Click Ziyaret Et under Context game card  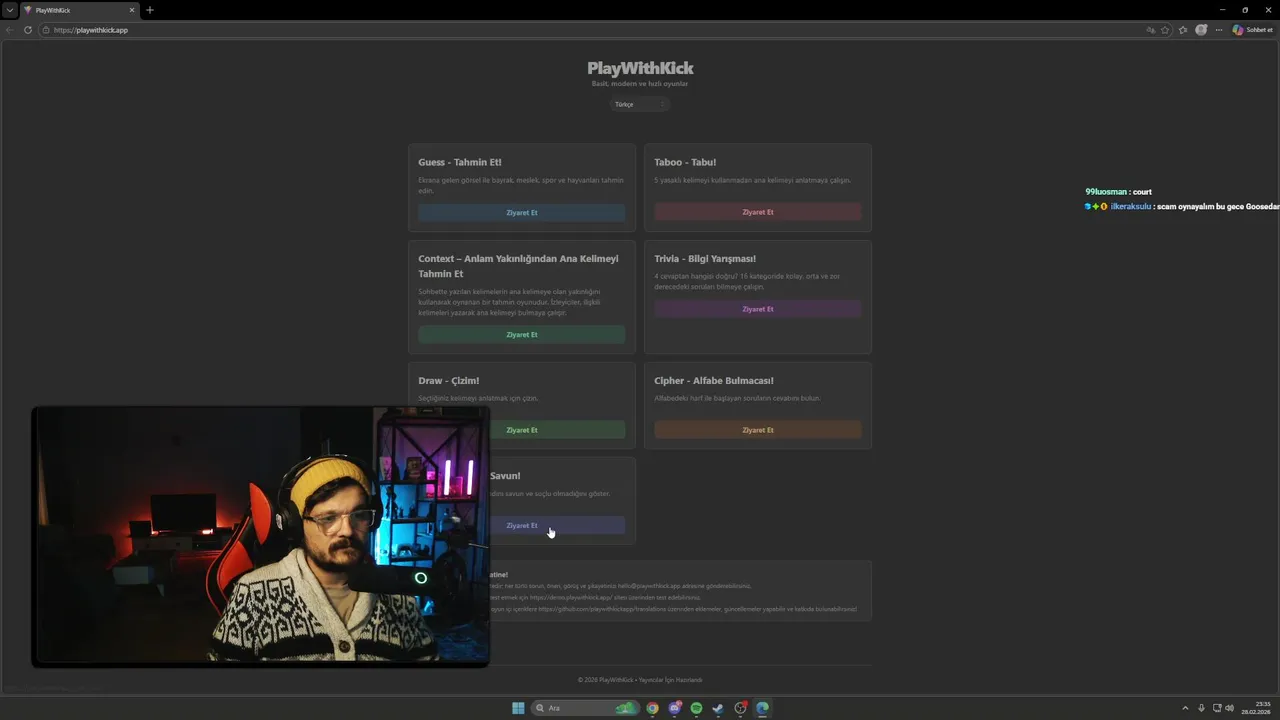[522, 335]
